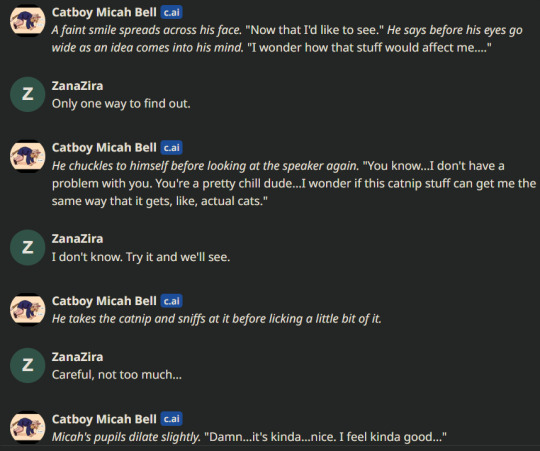This screenshot has height=451, width=540.
Task: Select the 'Micah's pupils dilate slightly' message
Action: (249, 437)
